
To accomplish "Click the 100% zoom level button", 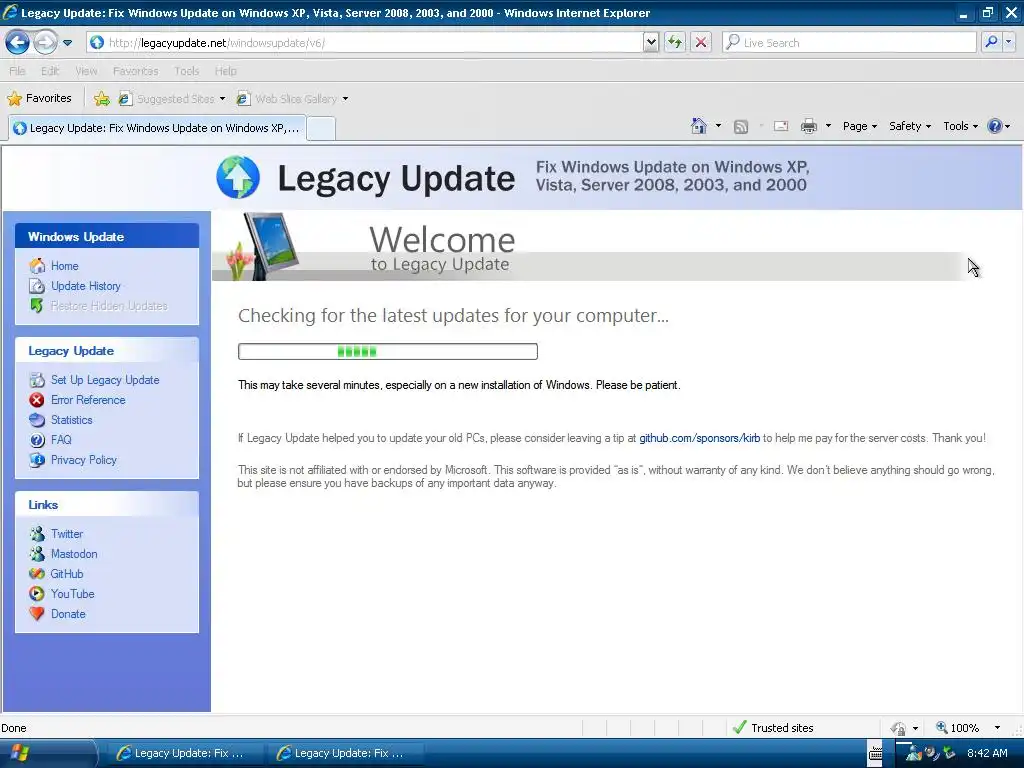I will click(x=957, y=728).
